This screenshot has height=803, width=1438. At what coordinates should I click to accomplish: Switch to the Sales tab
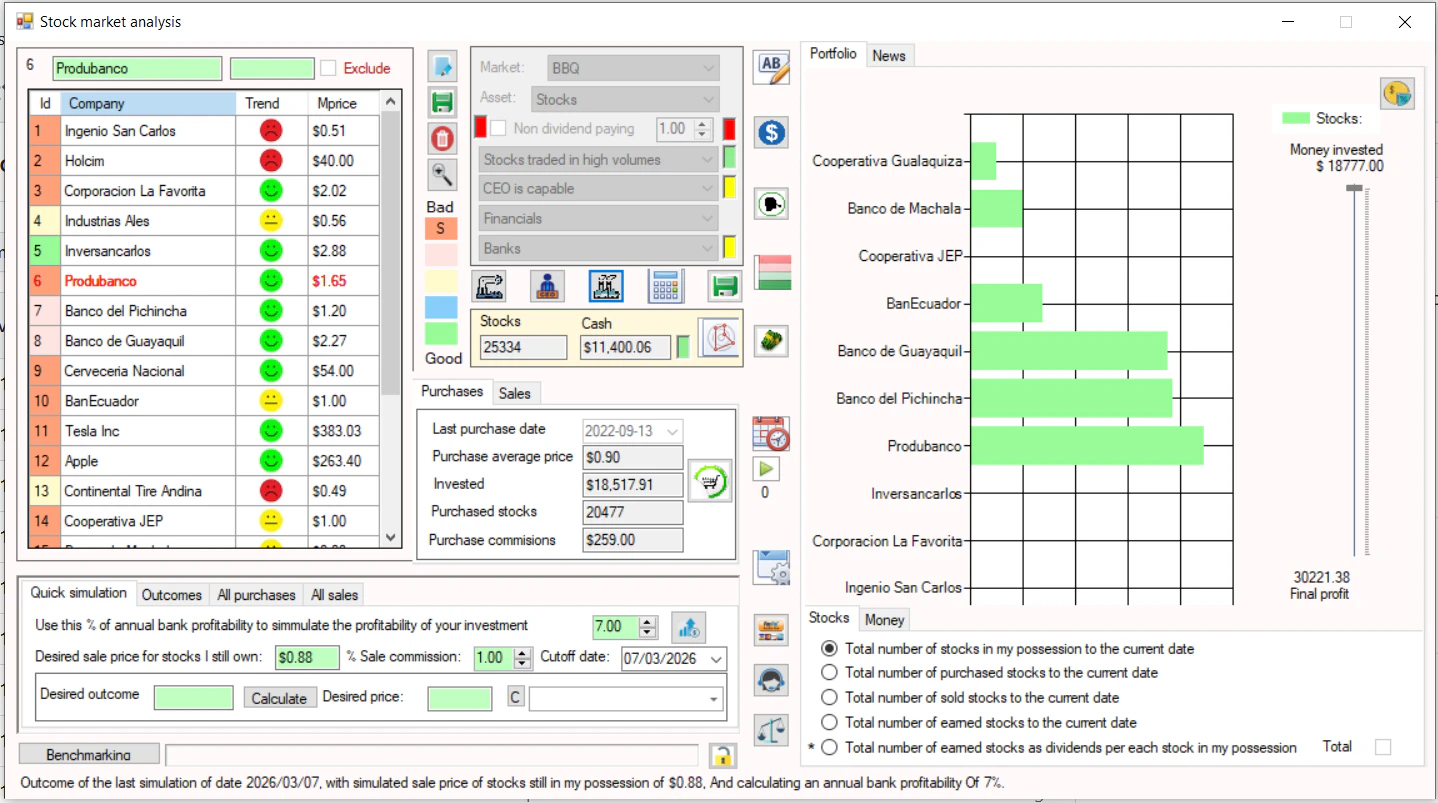pos(515,393)
